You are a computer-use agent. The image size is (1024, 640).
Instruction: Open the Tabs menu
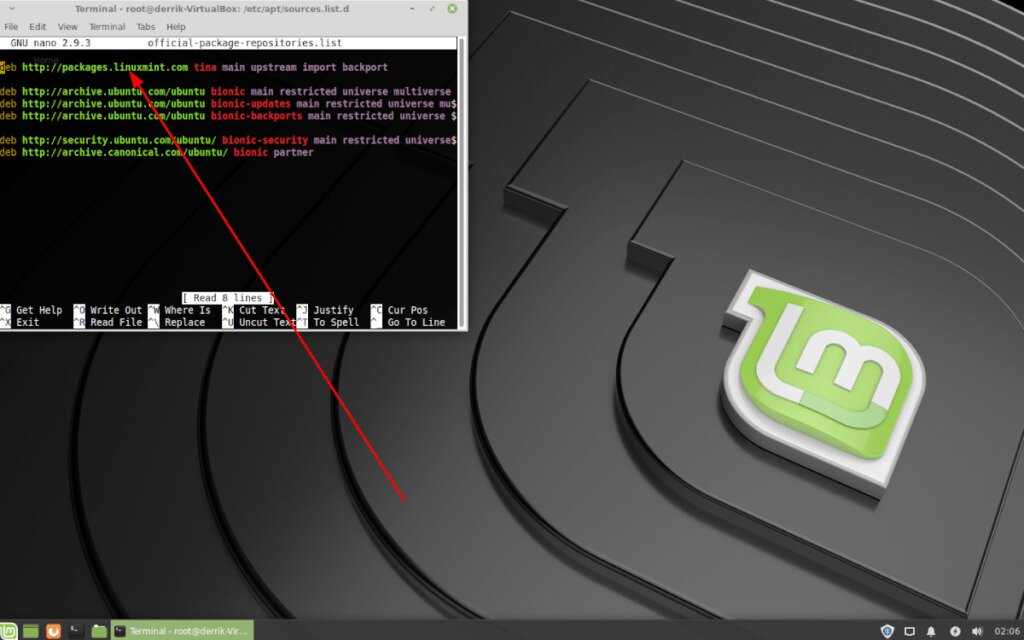[x=146, y=26]
